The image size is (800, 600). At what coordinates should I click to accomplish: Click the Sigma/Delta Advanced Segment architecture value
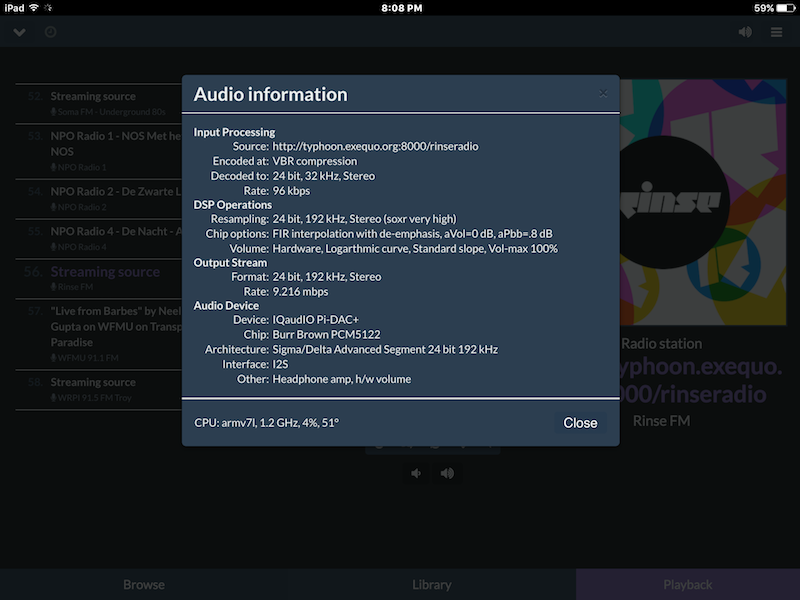pos(385,349)
